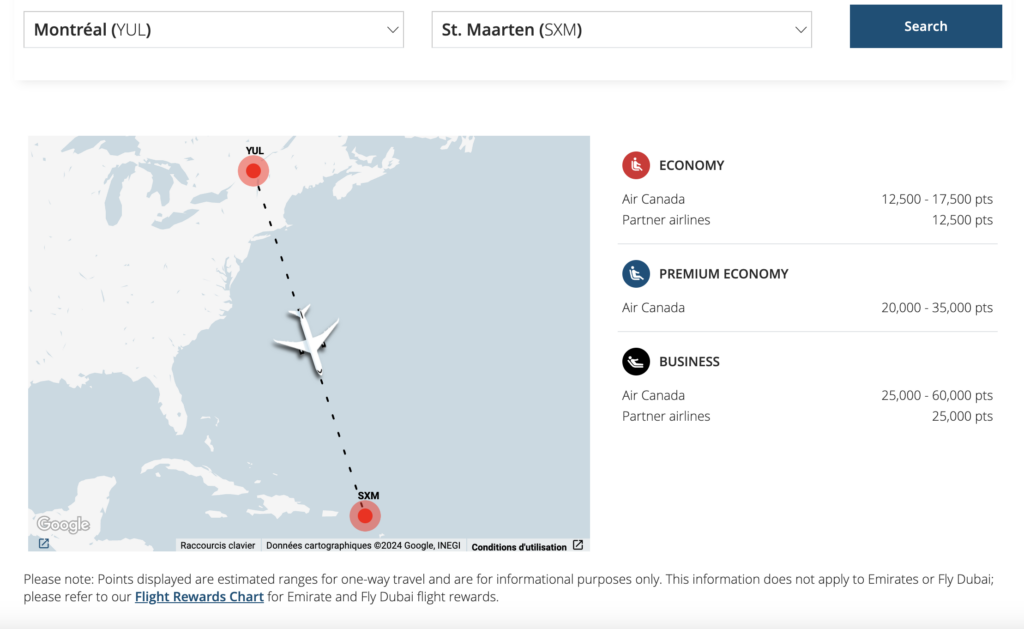
Task: Open the Conditions d'utilisation link
Action: [x=519, y=547]
